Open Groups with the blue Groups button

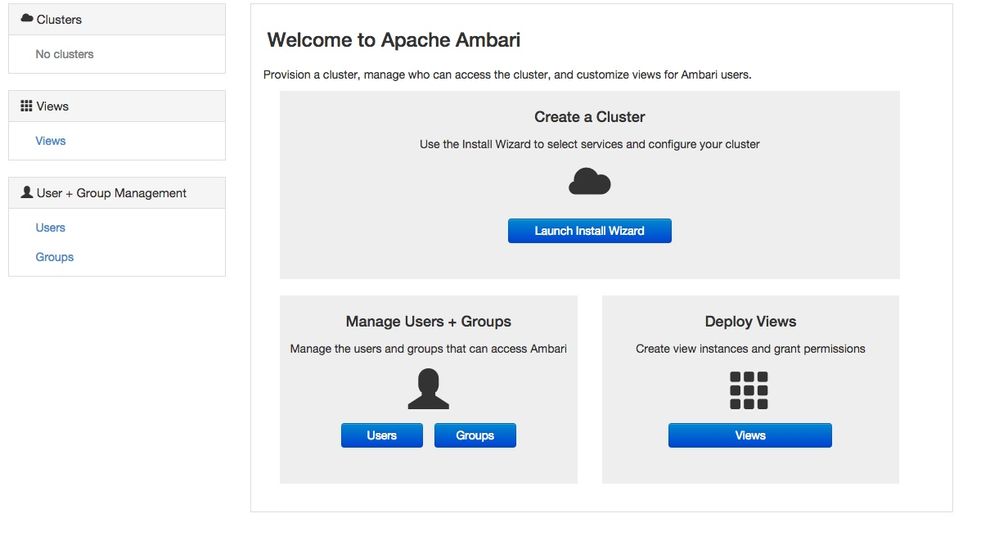(475, 435)
